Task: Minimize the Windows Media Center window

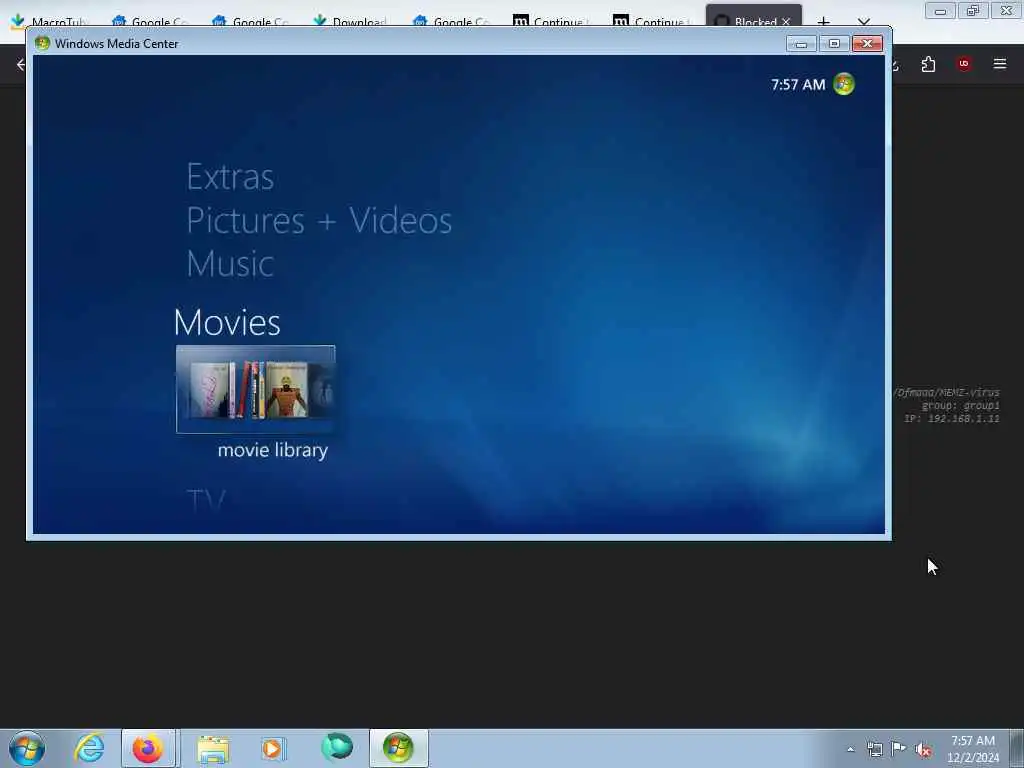Action: pyautogui.click(x=801, y=44)
